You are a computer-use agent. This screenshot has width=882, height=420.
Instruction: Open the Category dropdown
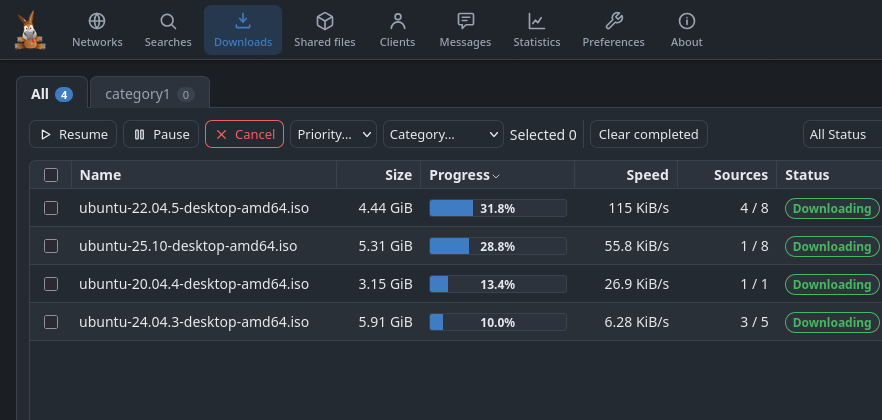click(x=443, y=134)
